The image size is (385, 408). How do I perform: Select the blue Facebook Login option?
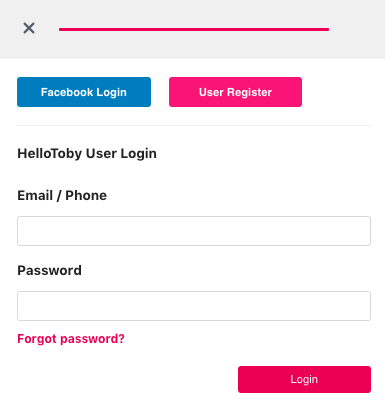pos(84,92)
